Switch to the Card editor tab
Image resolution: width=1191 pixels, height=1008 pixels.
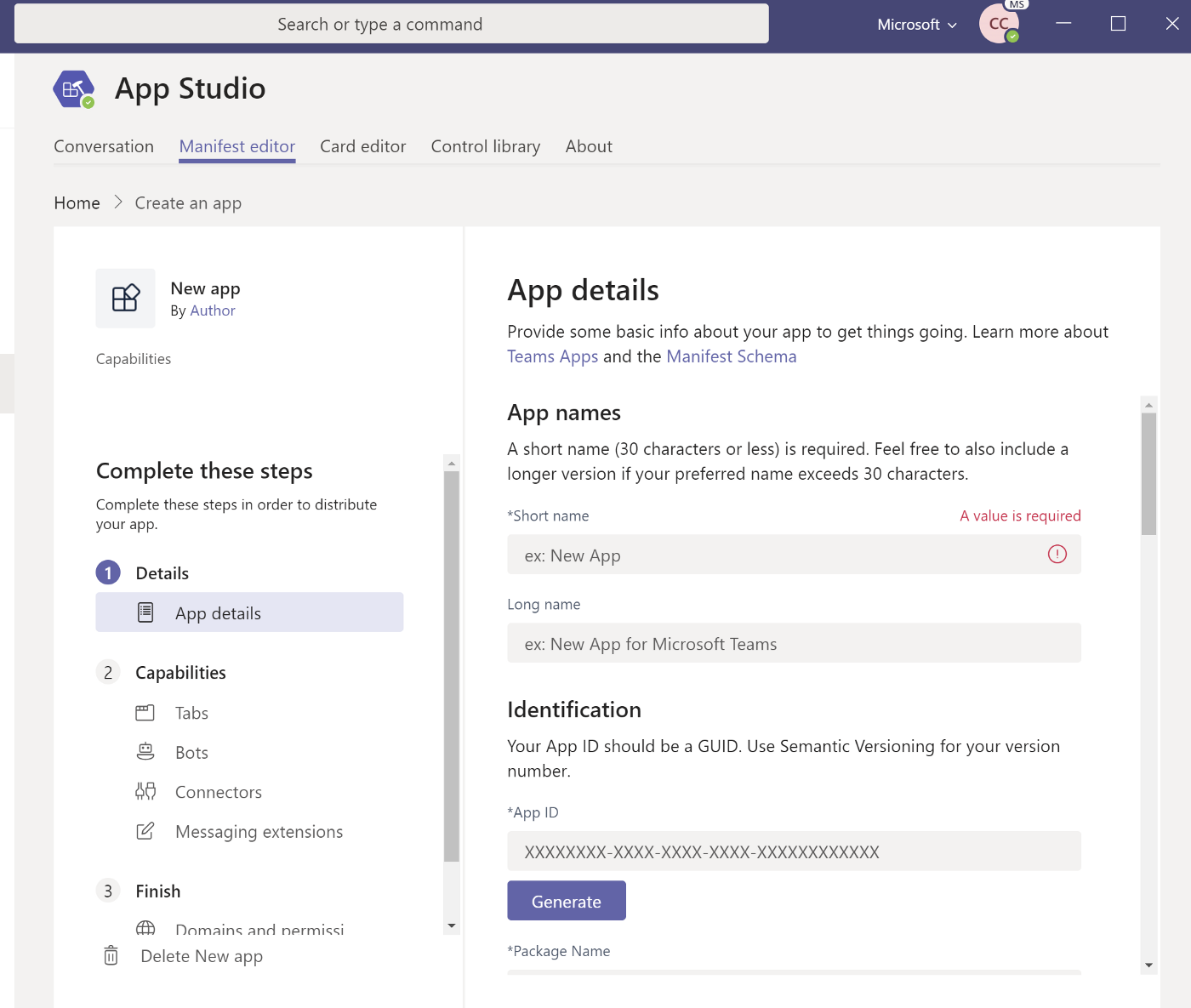tap(362, 146)
